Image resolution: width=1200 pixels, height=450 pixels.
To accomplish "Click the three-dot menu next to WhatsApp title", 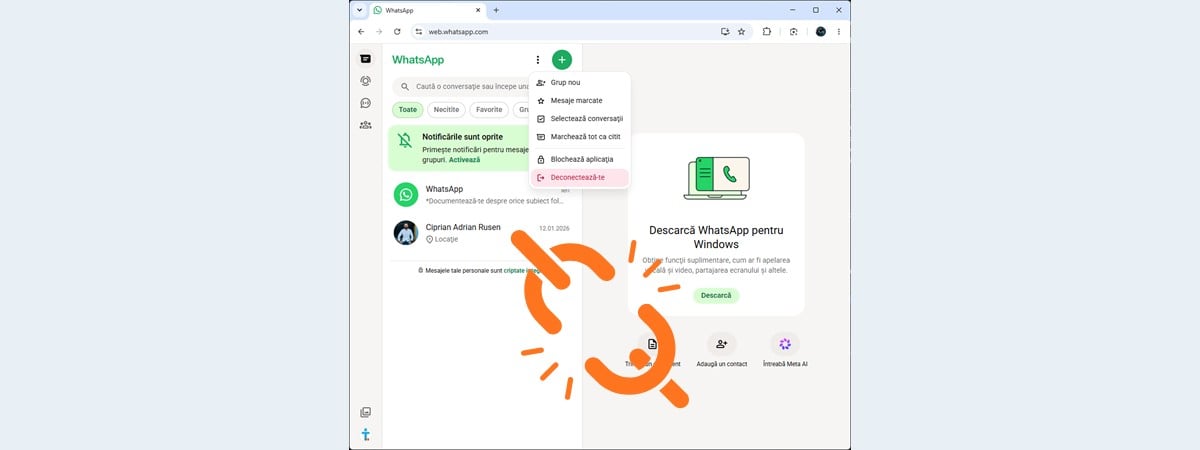I will click(538, 60).
